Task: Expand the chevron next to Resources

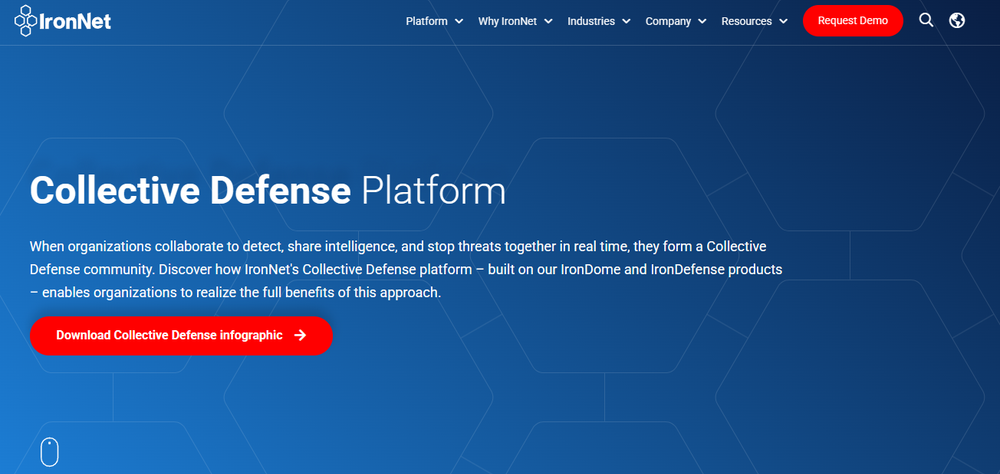Action: (x=783, y=22)
